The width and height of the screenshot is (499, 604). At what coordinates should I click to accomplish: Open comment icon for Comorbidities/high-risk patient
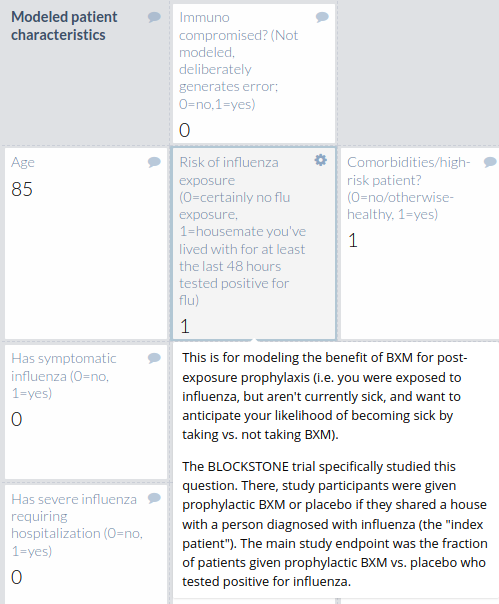coord(490,162)
